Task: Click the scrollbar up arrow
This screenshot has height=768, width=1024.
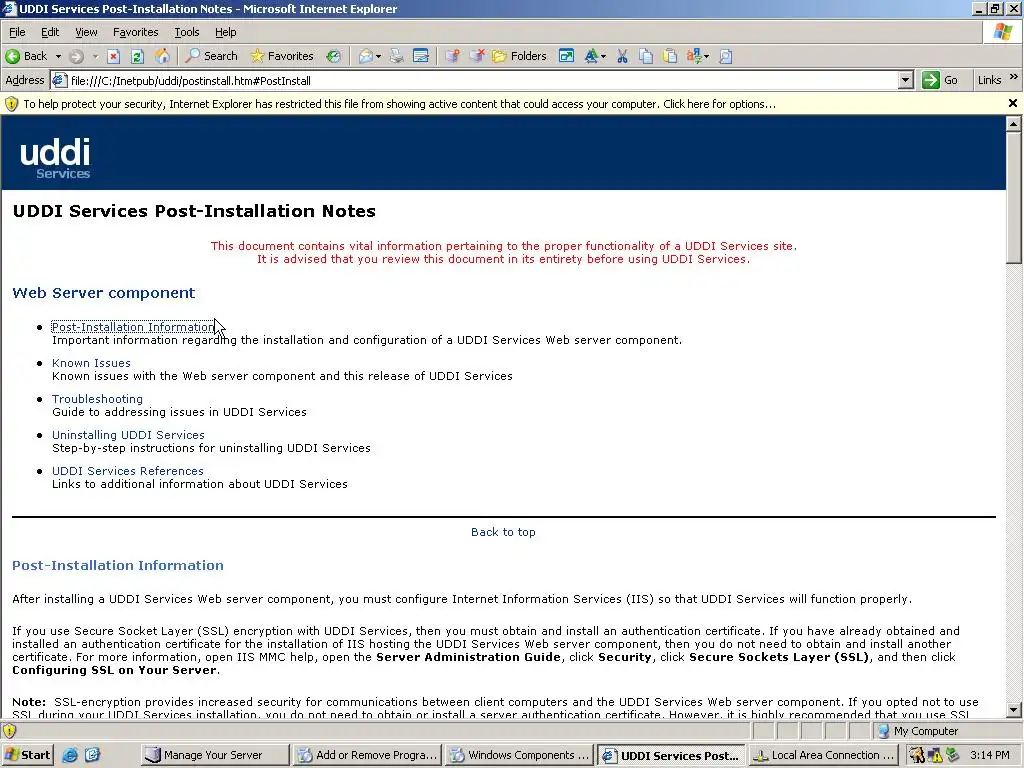Action: [x=1014, y=123]
